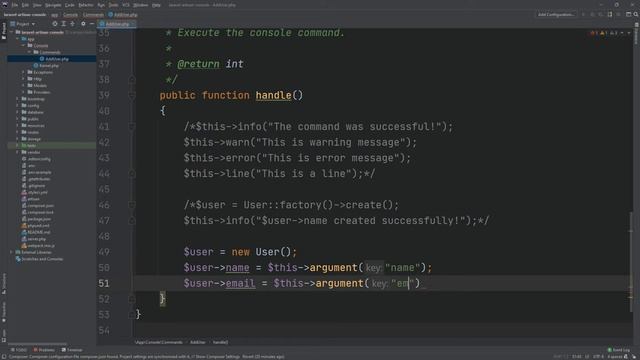Open the Navigate menu
Image resolution: width=640 pixels, height=360 pixels.
[x=53, y=5]
